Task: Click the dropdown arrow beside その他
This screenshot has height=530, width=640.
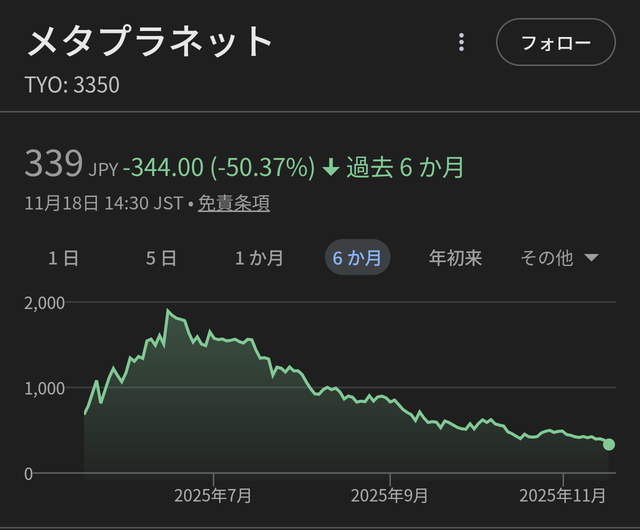Action: (591, 258)
